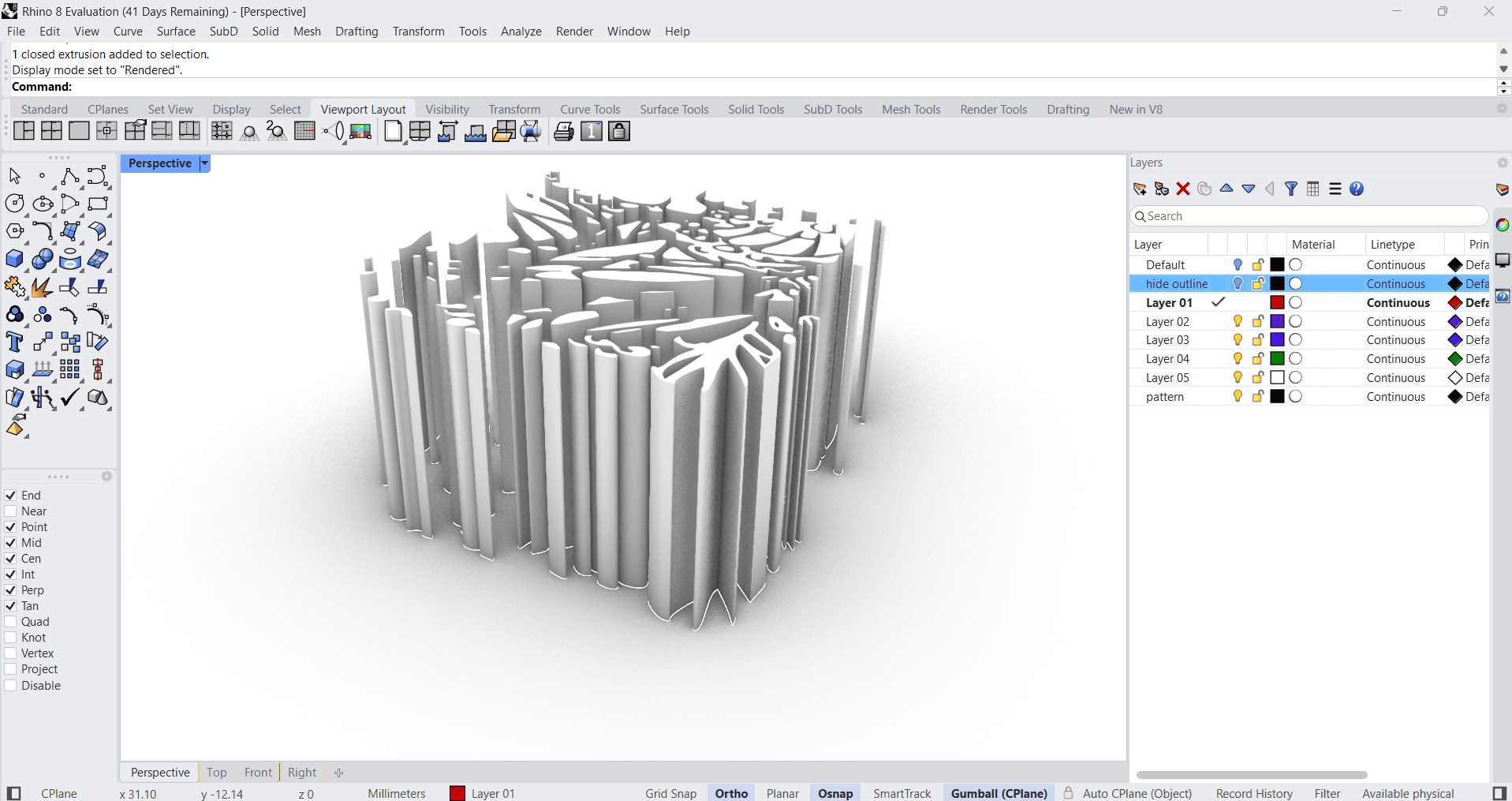Click the Text object tool icon
The width and height of the screenshot is (1512, 801).
pos(14,342)
